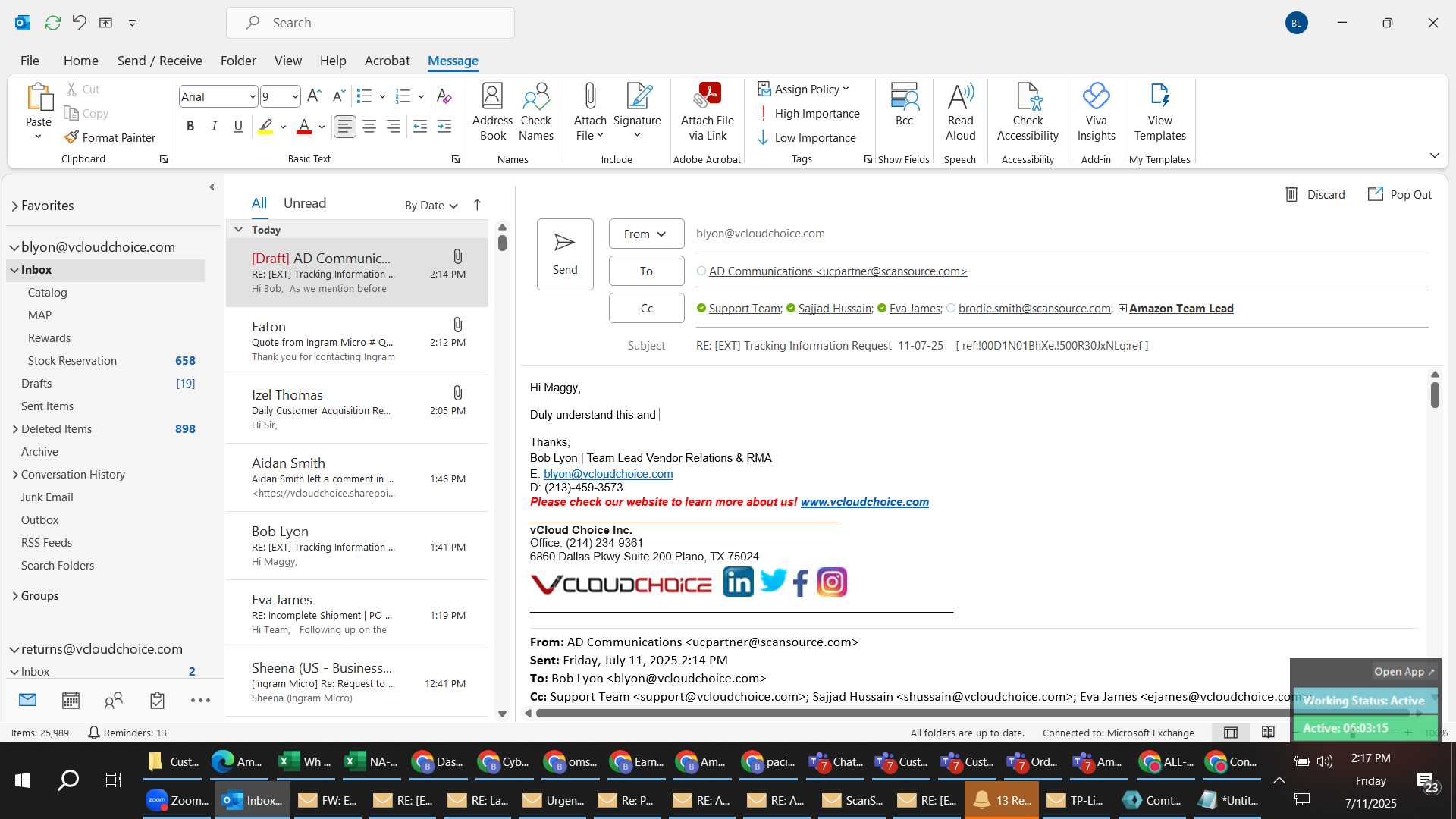Open the Assign Policy dropdown
This screenshot has width=1456, height=819.
pyautogui.click(x=804, y=89)
